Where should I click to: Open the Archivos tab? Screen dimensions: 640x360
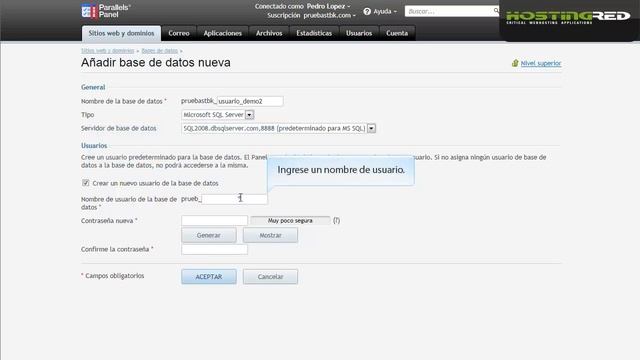pyautogui.click(x=269, y=33)
